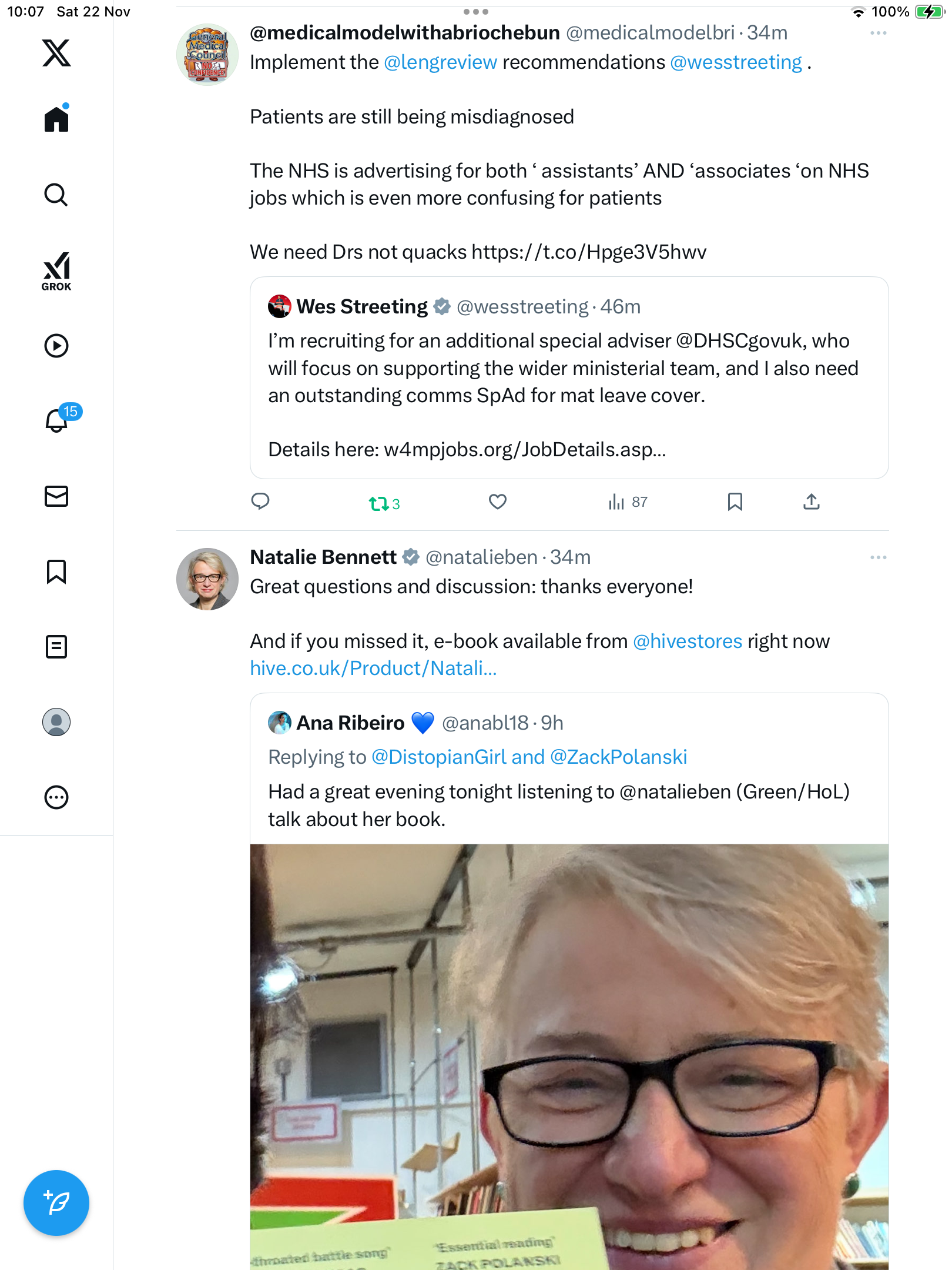The height and width of the screenshot is (1270, 952).
Task: Open saved Bookmarks from the sidebar
Action: click(56, 571)
